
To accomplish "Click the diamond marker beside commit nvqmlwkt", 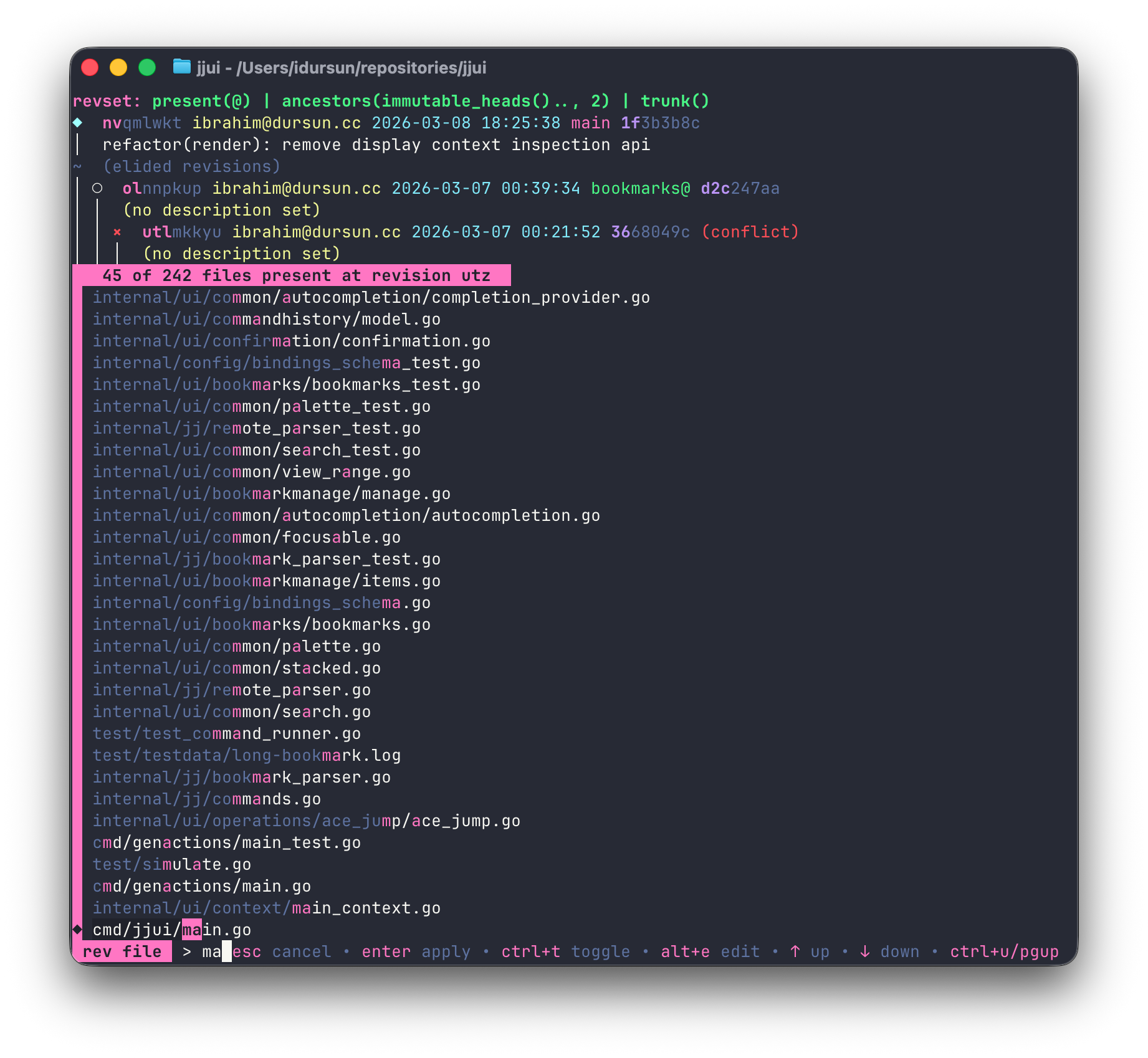I will (78, 123).
